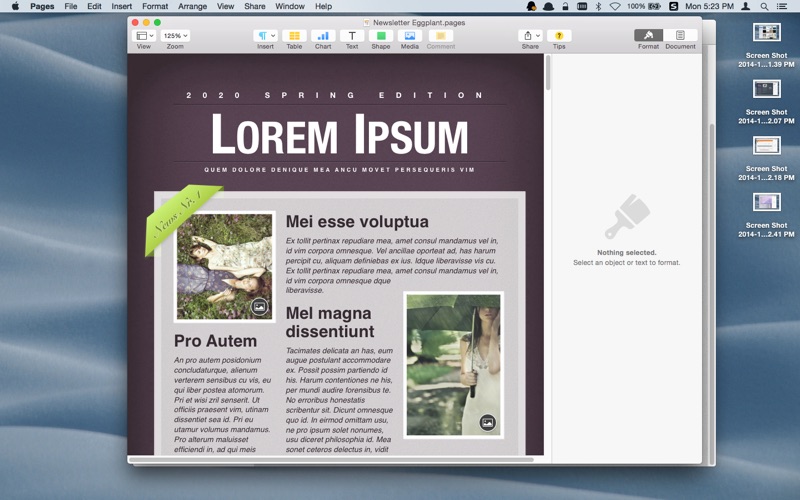Click the penguin QQ icon in menu bar
This screenshot has height=500, width=800.
point(532,6)
